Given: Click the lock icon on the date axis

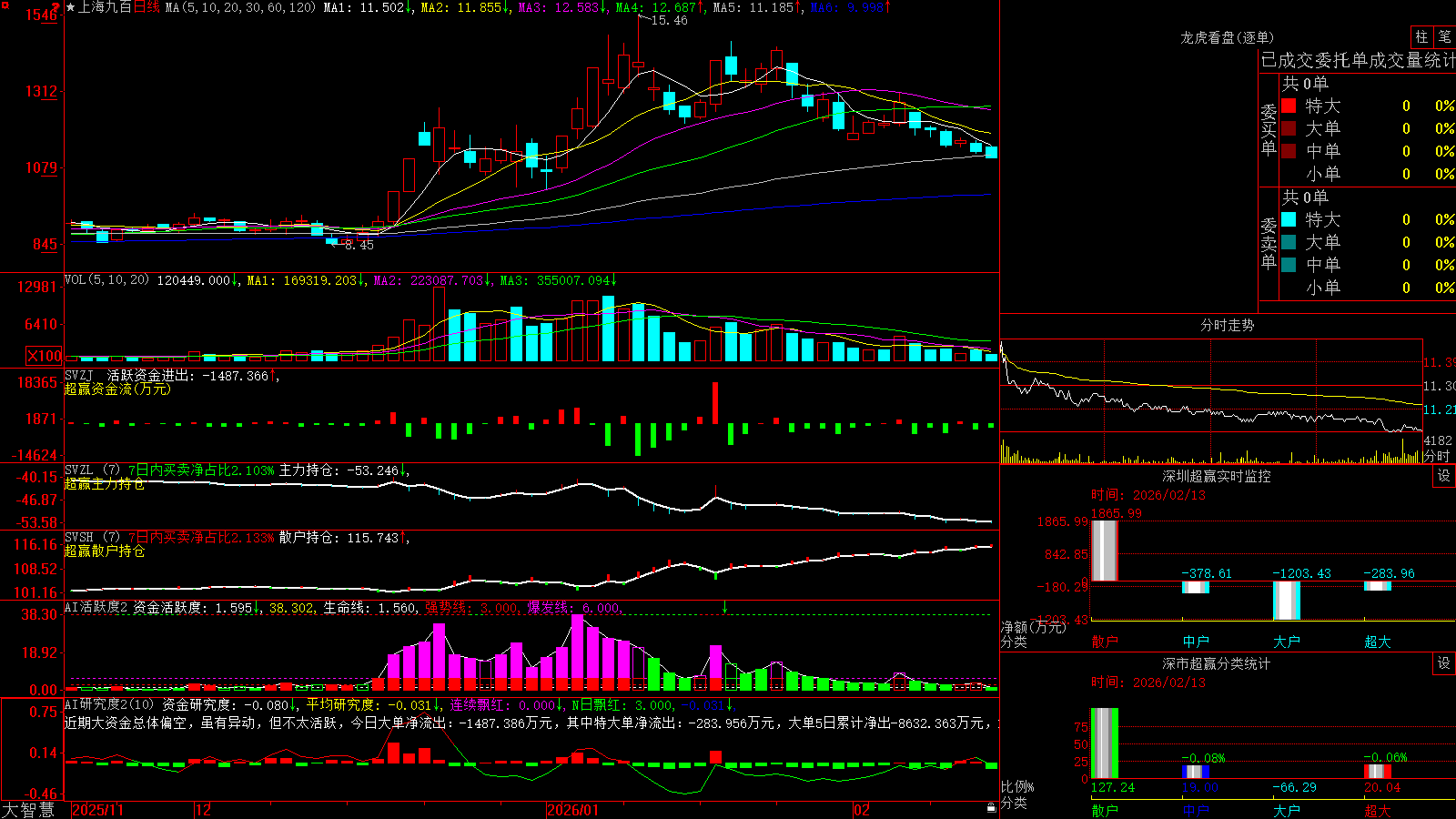Looking at the screenshot, I should tap(991, 808).
